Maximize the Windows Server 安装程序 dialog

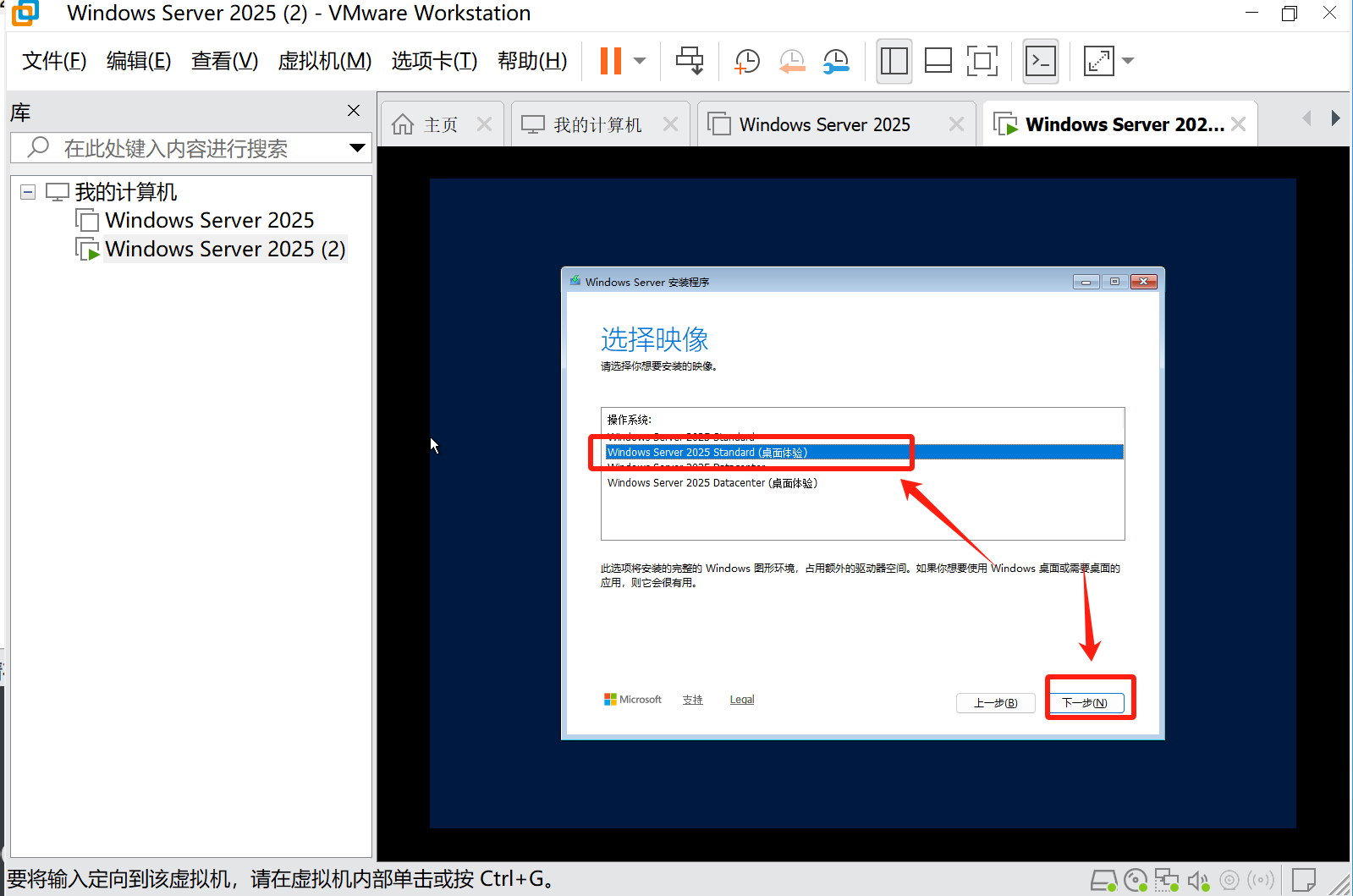(1114, 282)
